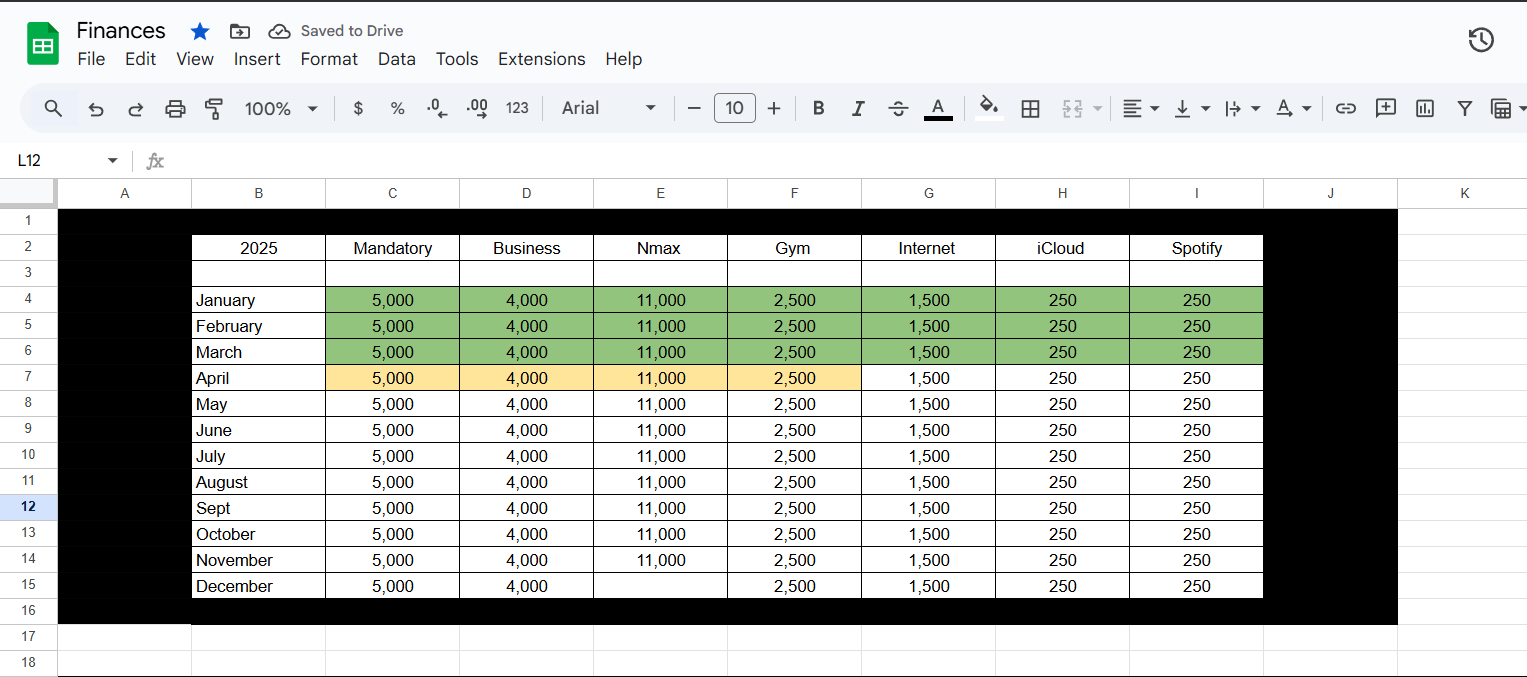Select column C header
Screen dimensions: 1527x677
click(x=392, y=193)
